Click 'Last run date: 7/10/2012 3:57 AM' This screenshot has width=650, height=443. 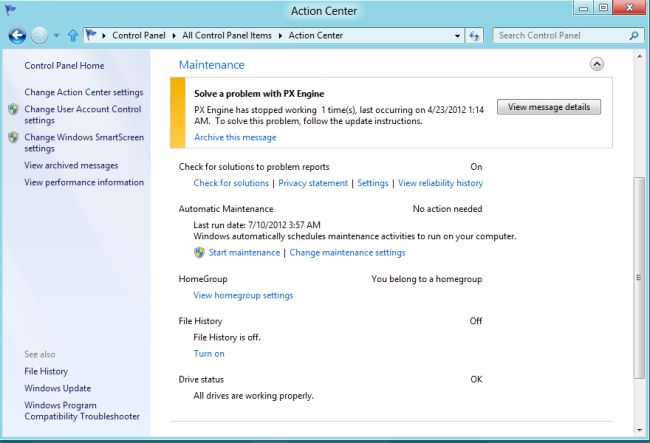click(x=257, y=225)
